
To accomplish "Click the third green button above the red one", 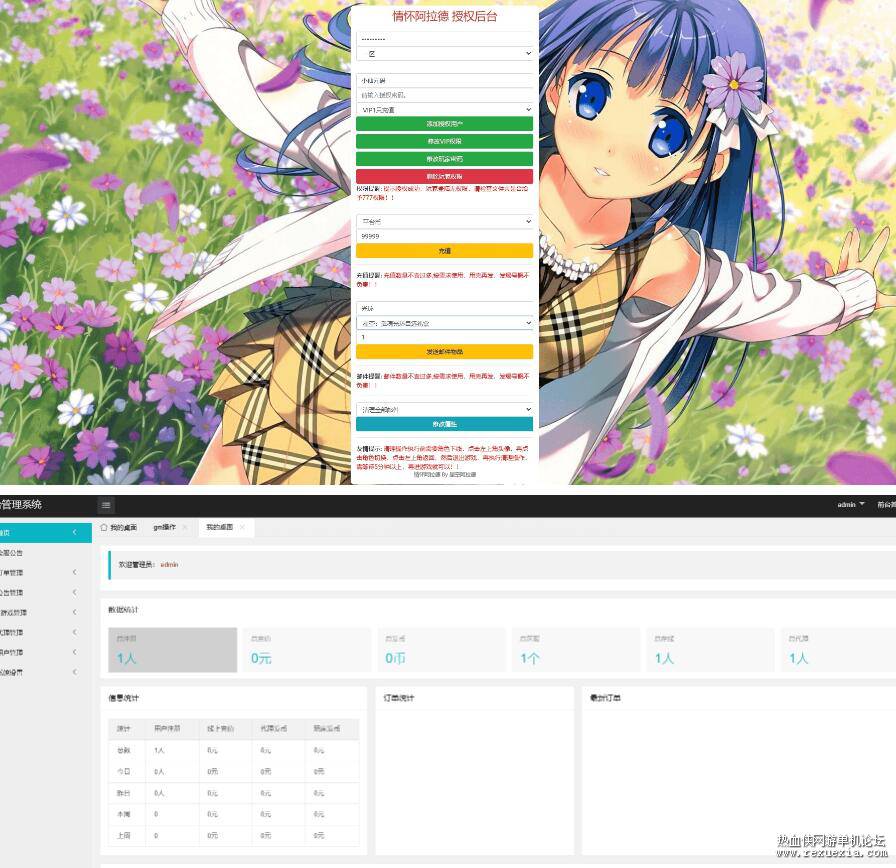I will 445,159.
